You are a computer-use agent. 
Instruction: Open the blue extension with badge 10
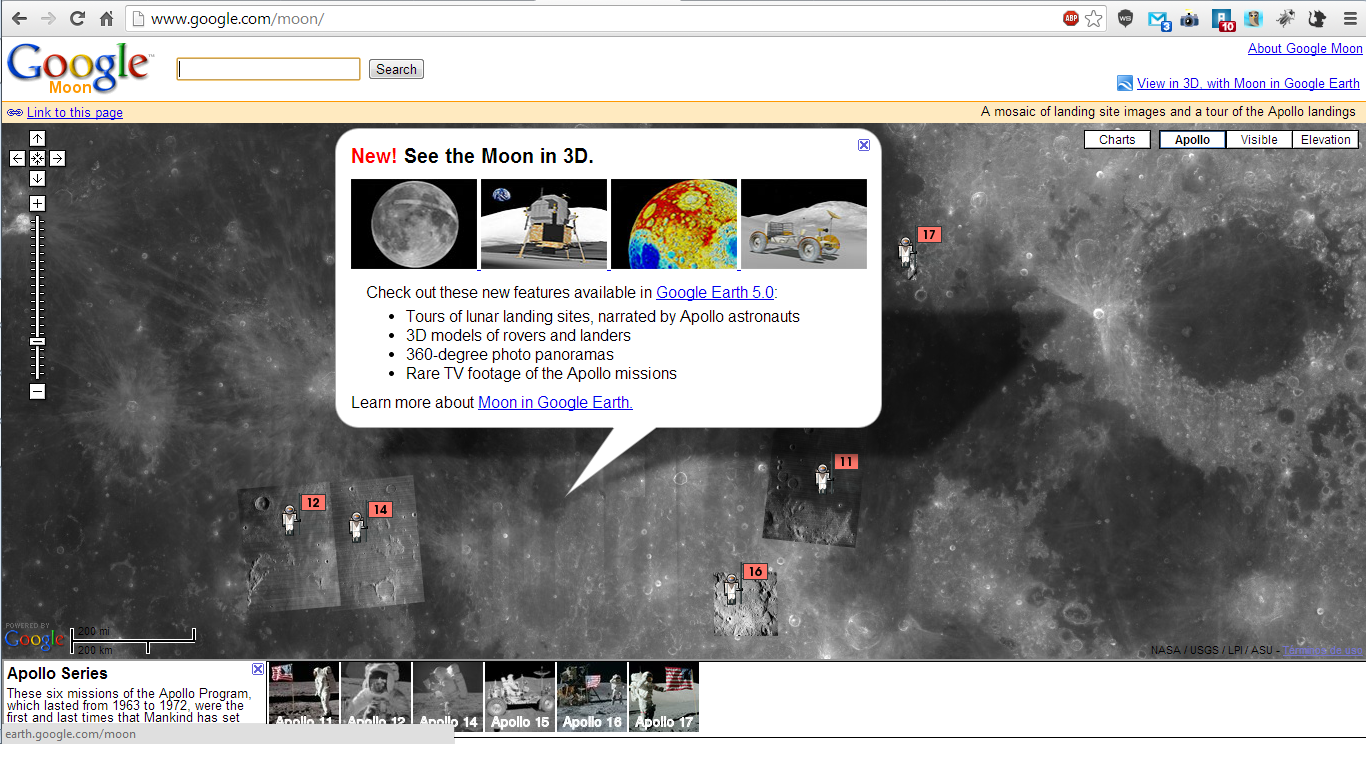pos(1223,19)
